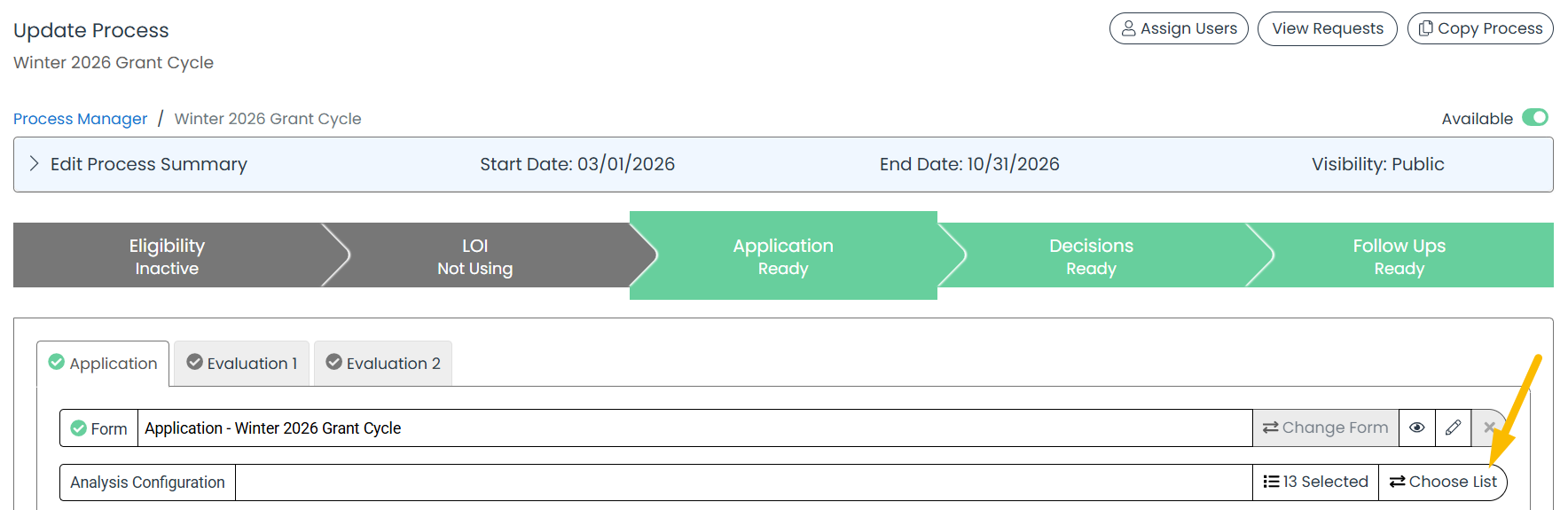
Task: Click the Change Form button
Action: (x=1326, y=428)
